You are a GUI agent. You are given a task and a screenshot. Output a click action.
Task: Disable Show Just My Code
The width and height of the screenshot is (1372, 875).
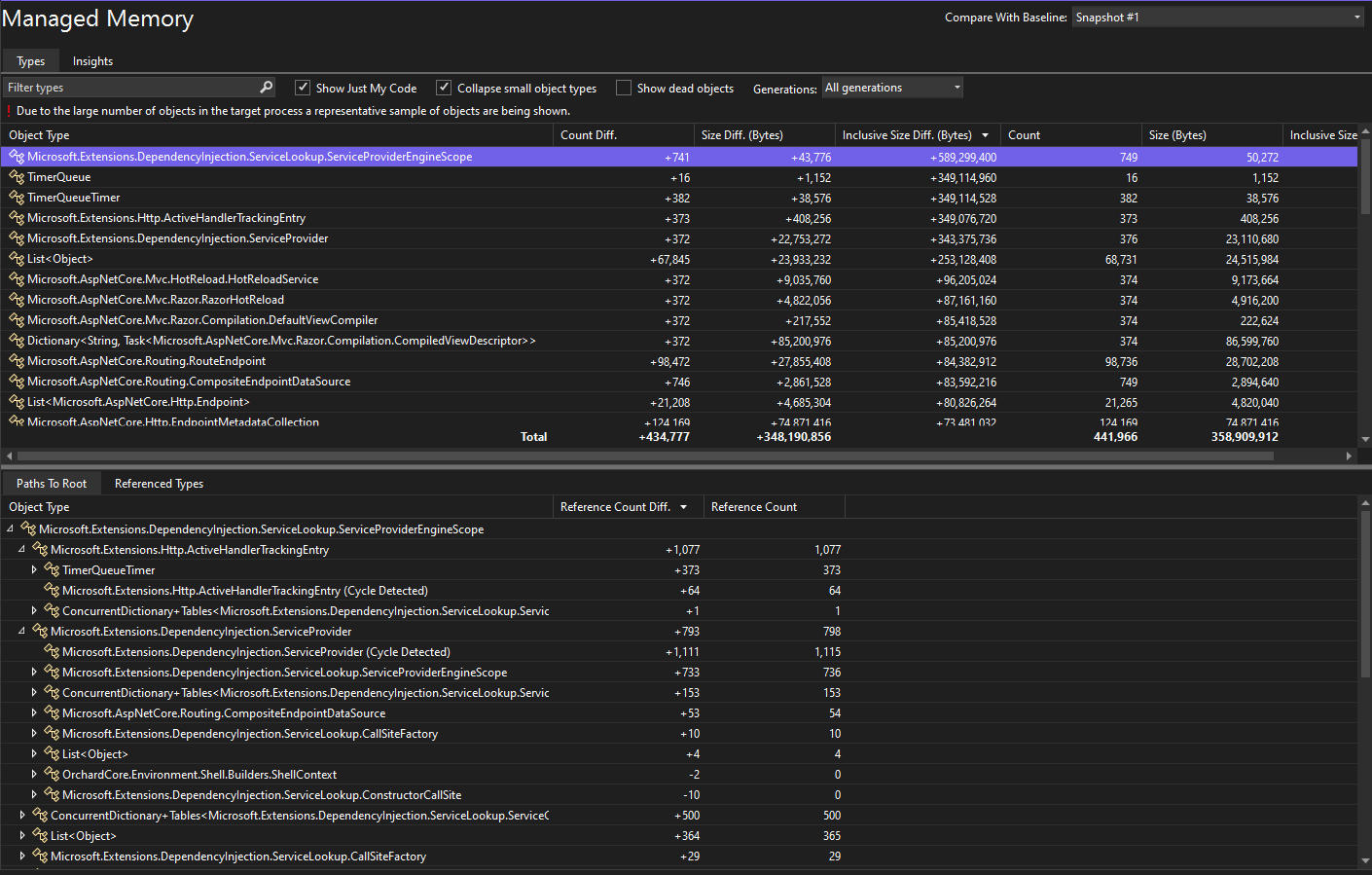(x=303, y=88)
